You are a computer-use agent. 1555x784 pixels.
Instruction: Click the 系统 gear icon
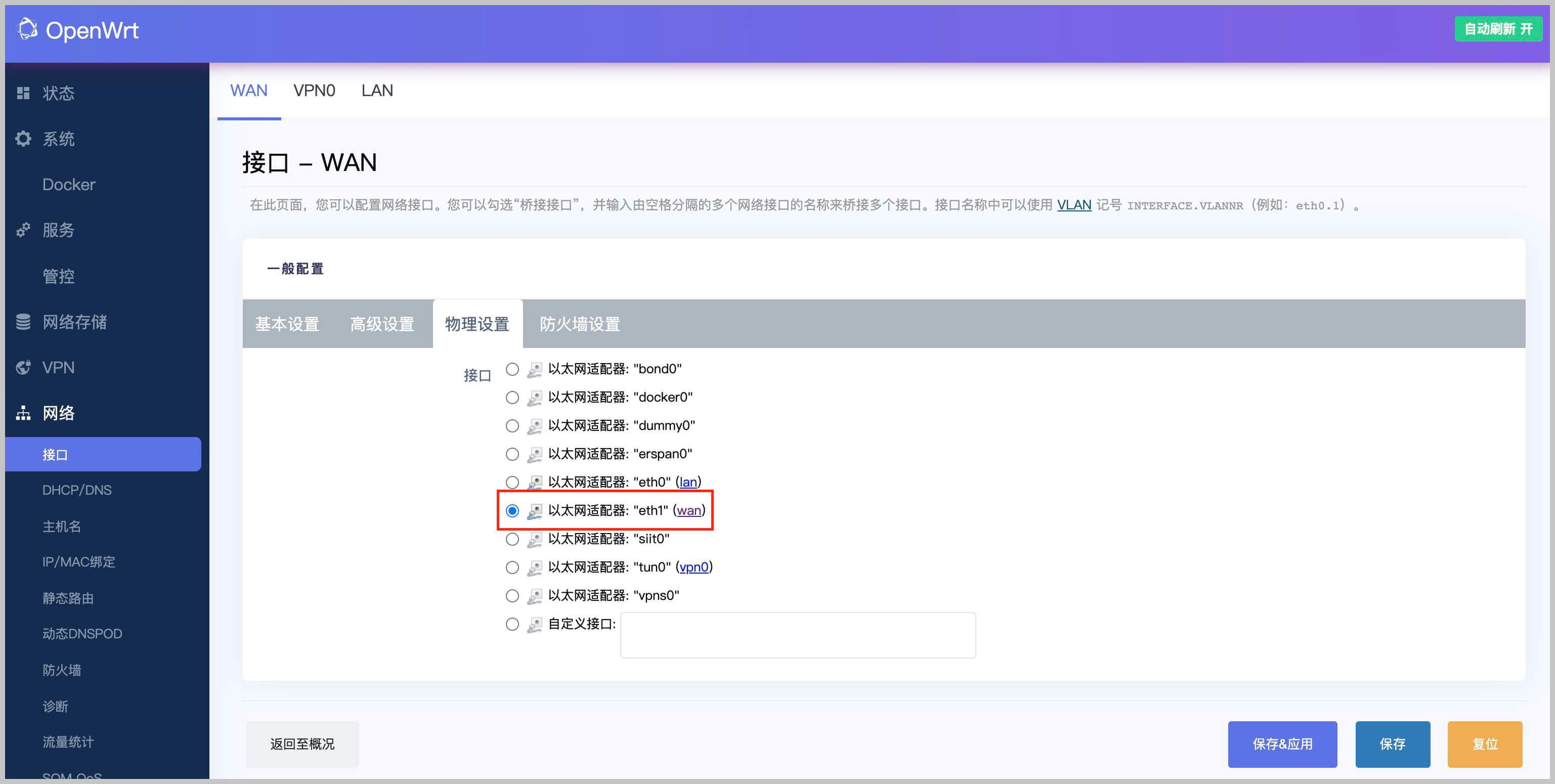click(x=23, y=139)
